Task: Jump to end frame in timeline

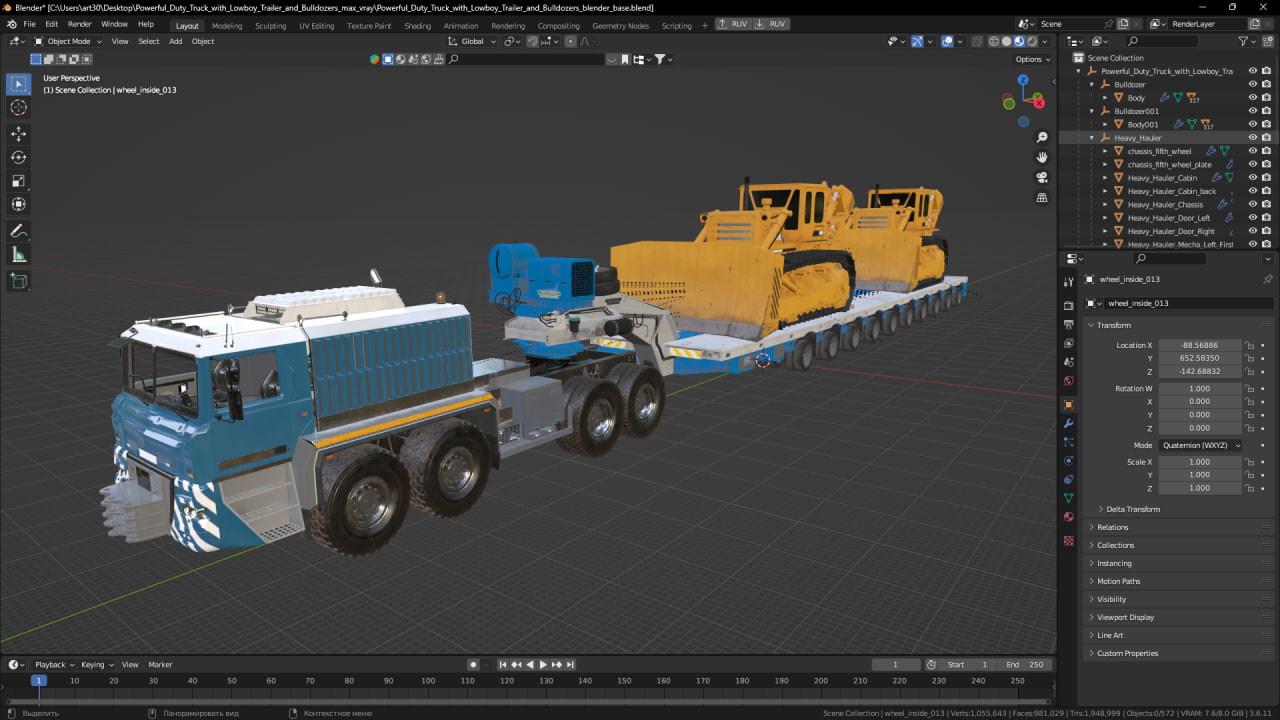Action: tap(570, 665)
